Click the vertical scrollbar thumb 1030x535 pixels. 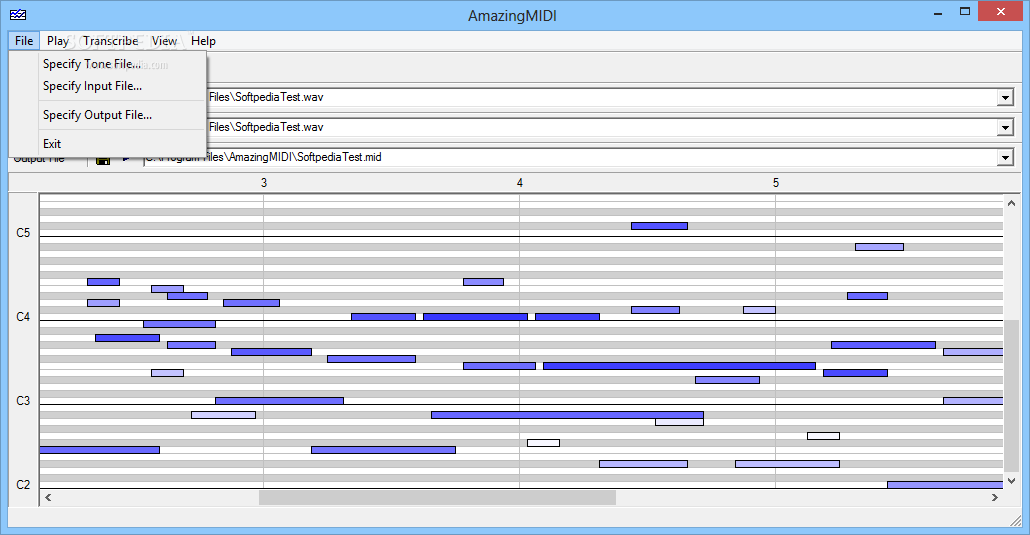[x=1012, y=395]
